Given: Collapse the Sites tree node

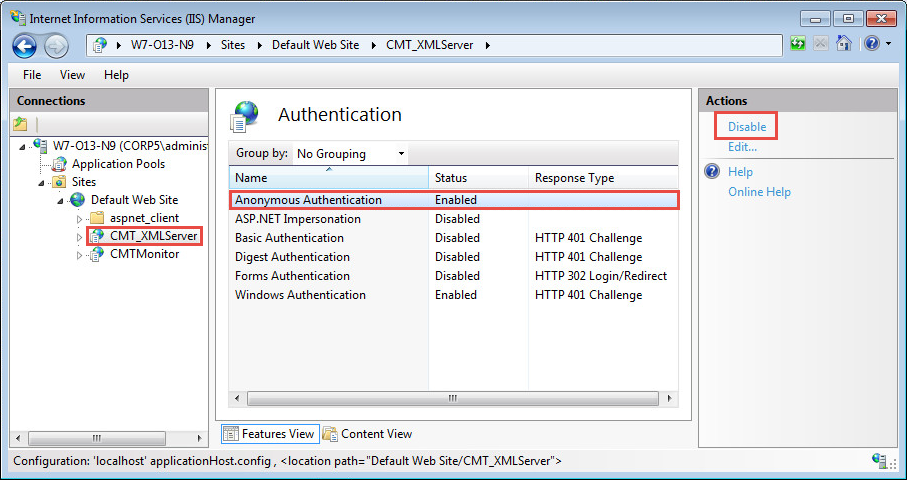Looking at the screenshot, I should click(x=42, y=182).
